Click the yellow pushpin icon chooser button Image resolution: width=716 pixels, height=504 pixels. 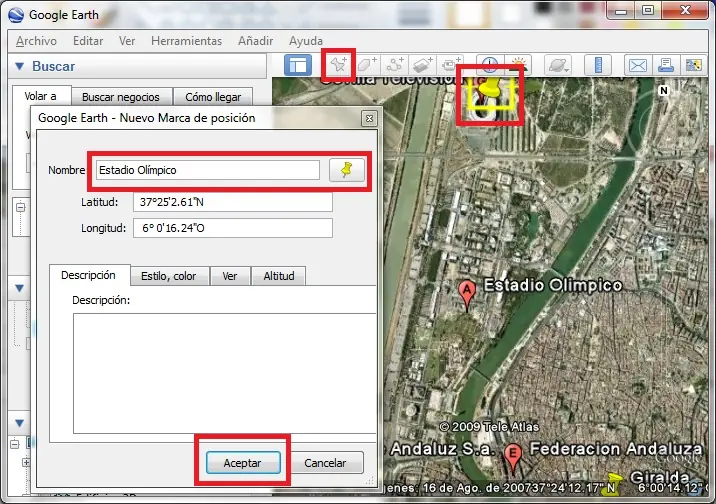tap(347, 170)
